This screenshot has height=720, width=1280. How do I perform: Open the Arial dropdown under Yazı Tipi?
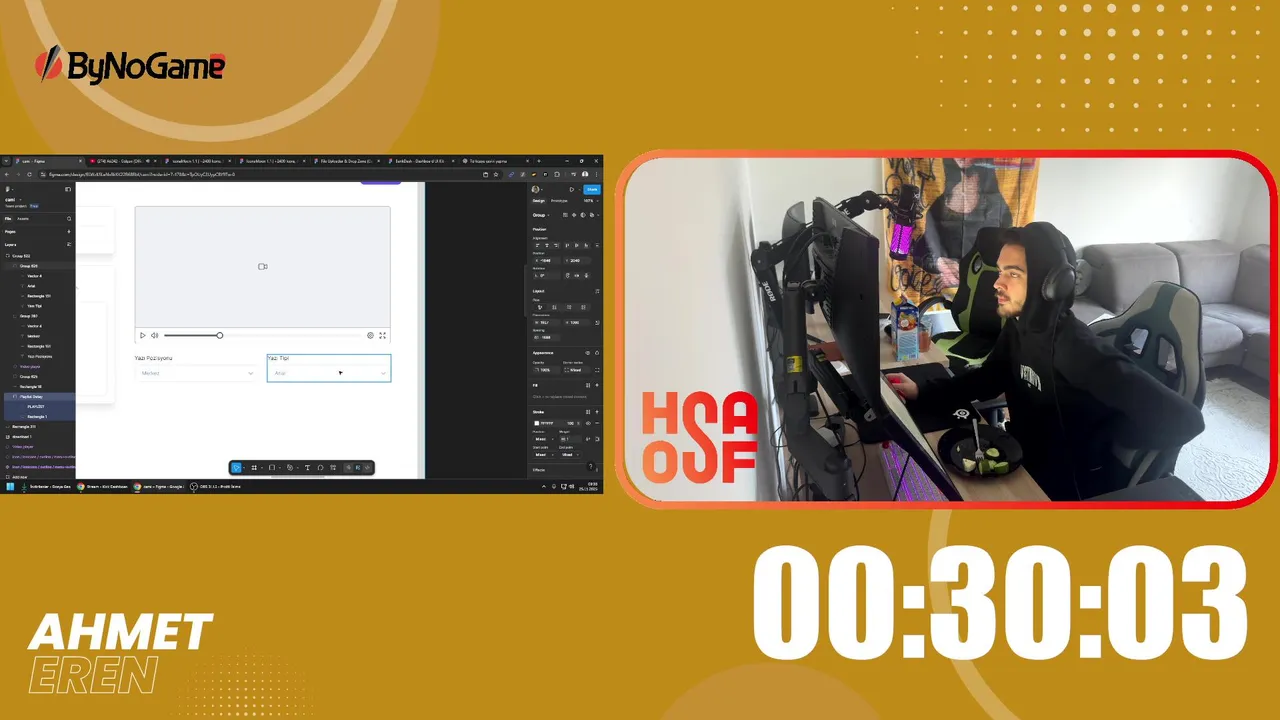pos(329,373)
